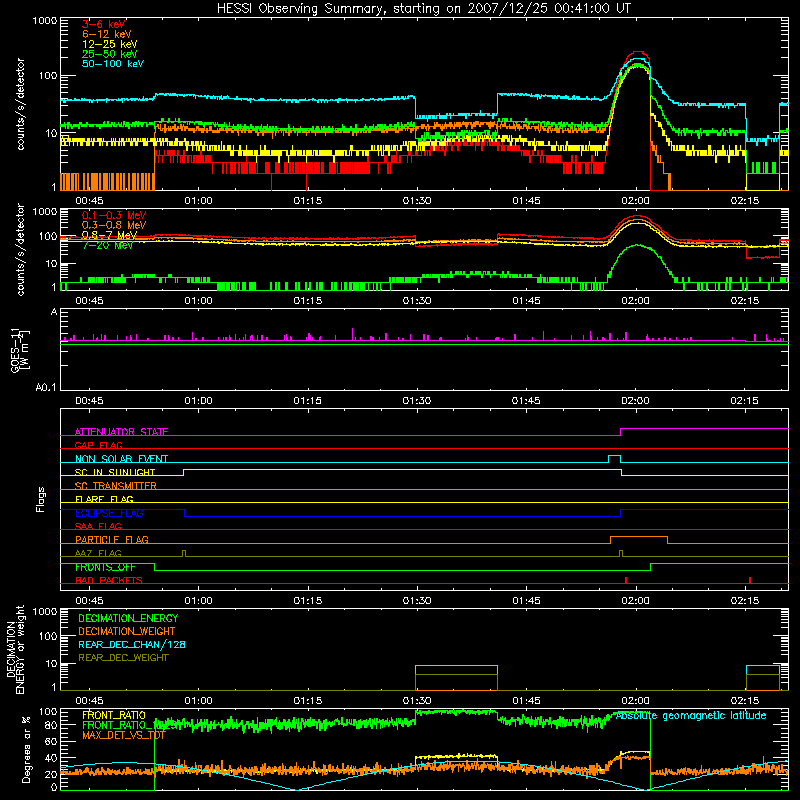Select the orange 6-12 keV legend label
The image size is (800, 800).
pos(107,34)
